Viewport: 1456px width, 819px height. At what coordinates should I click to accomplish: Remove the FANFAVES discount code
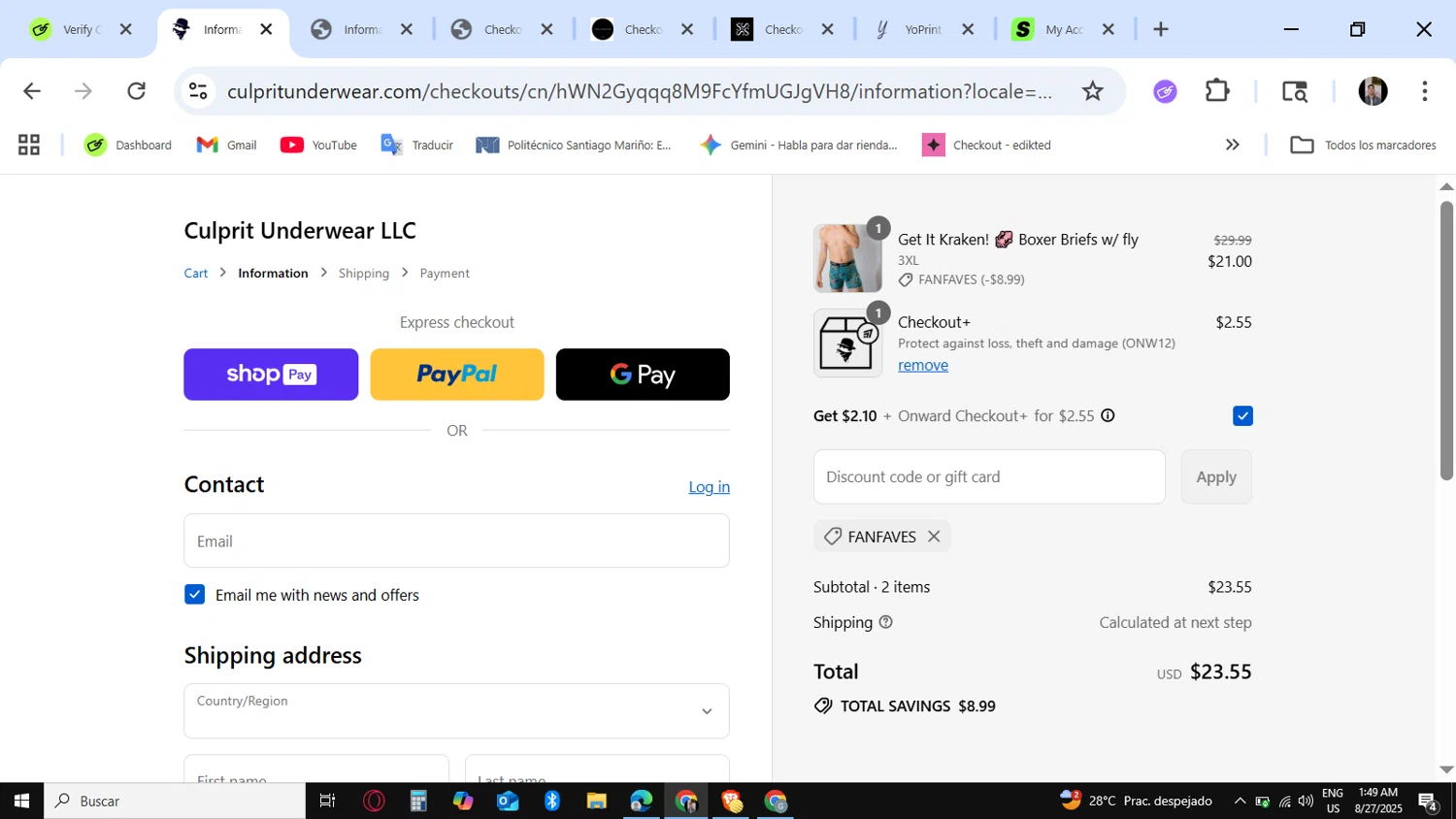(x=934, y=537)
